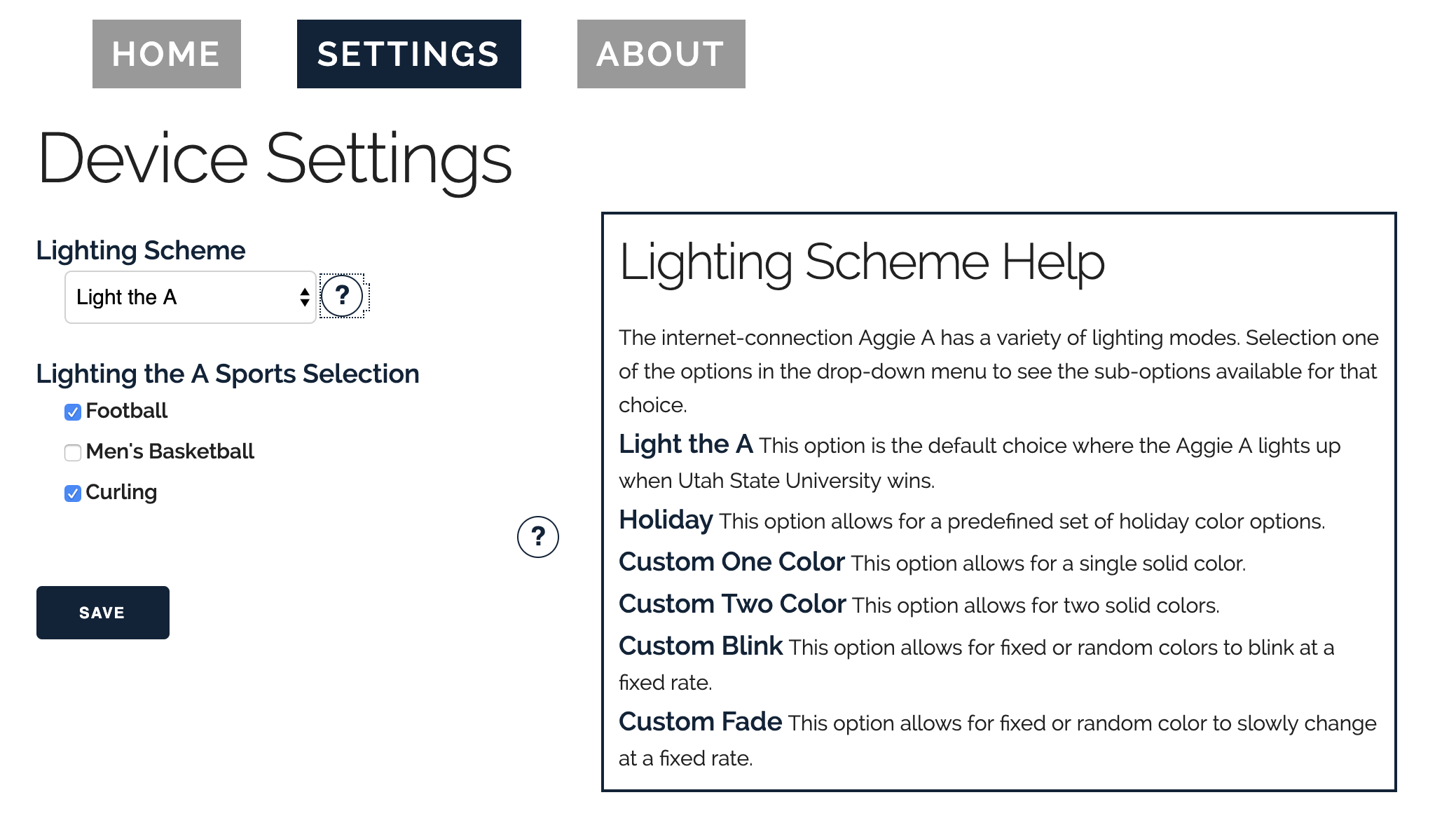Click the Lighting Scheme Help title
1456x823 pixels.
tap(862, 263)
